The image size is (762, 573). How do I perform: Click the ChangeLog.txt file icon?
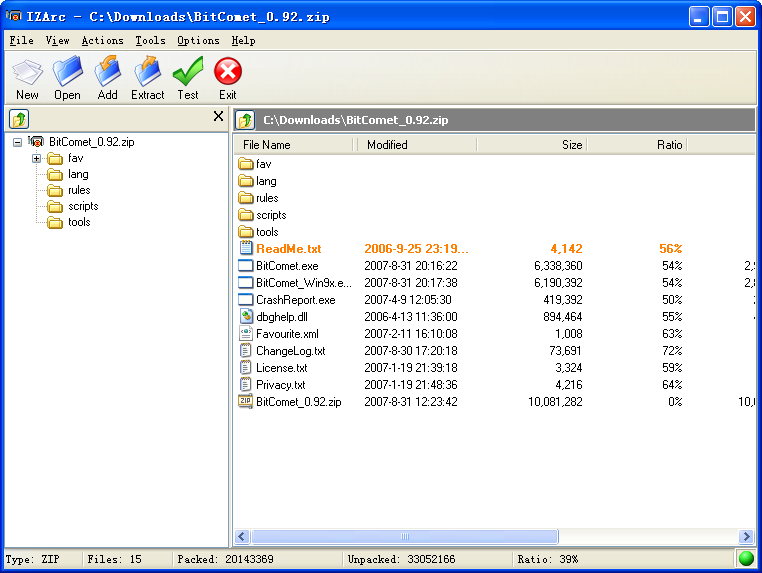tap(246, 350)
